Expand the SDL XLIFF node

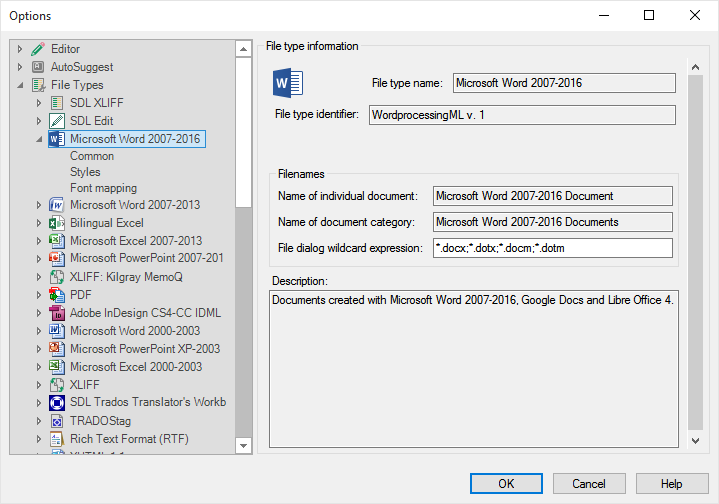click(39, 103)
